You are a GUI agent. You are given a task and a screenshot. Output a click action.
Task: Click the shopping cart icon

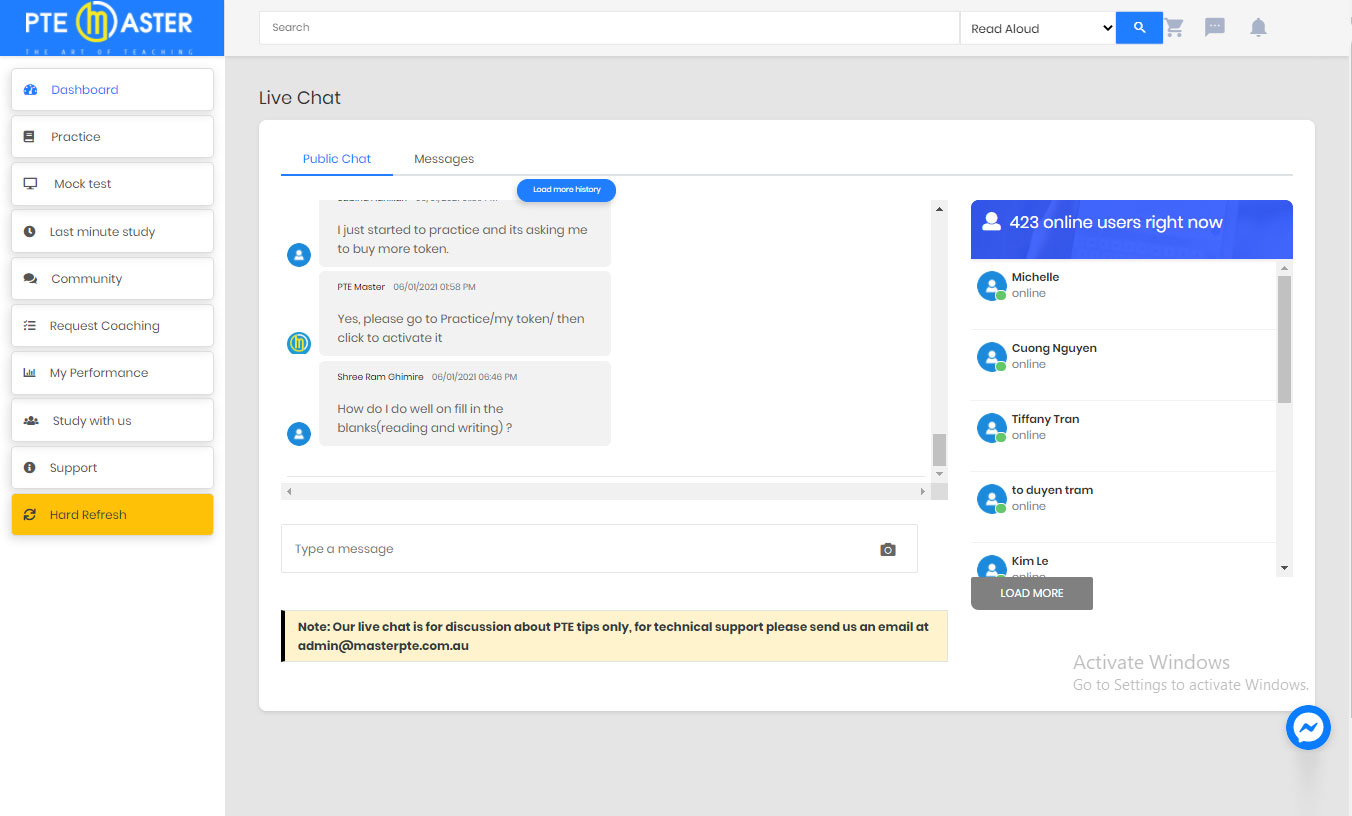tap(1174, 28)
